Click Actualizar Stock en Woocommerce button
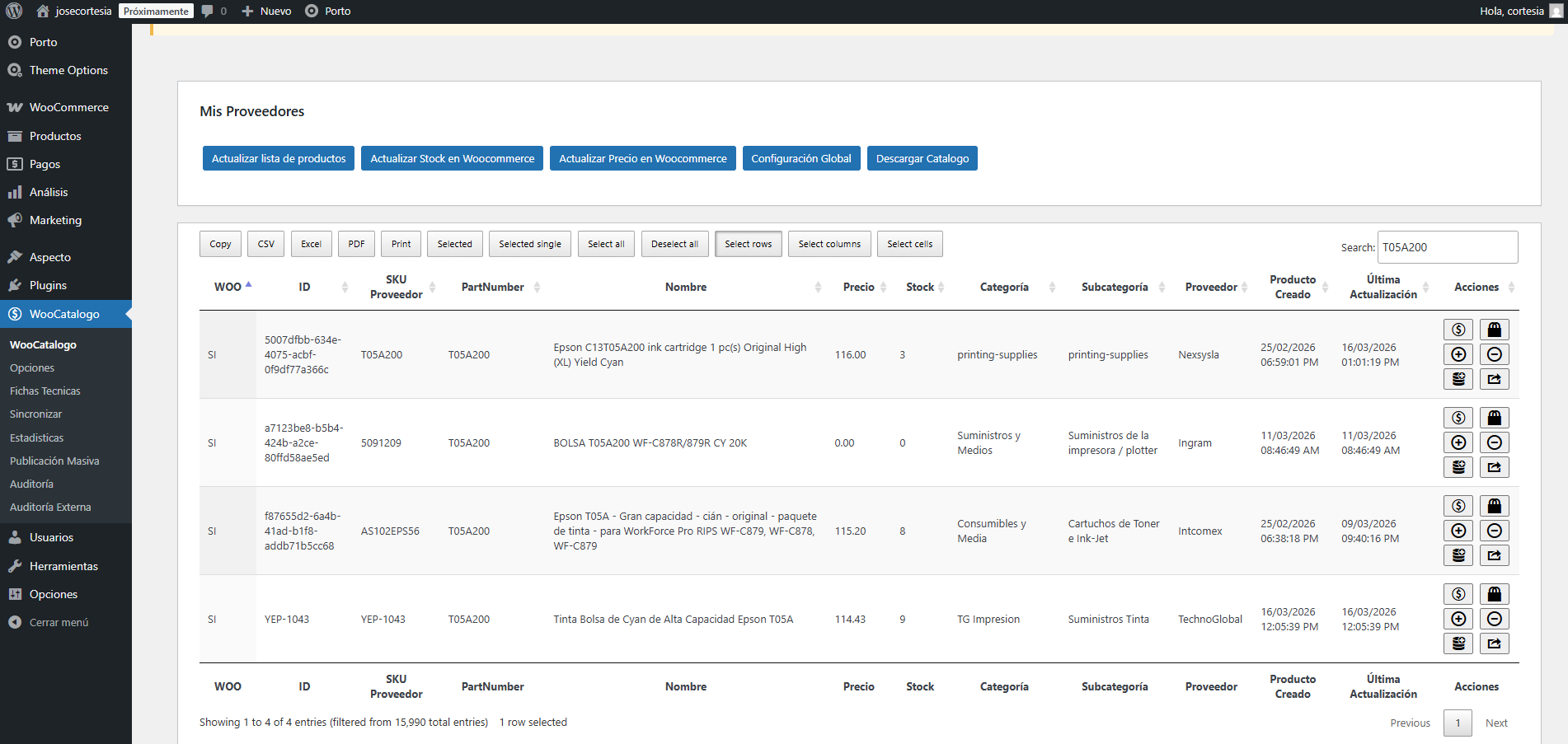 [452, 158]
